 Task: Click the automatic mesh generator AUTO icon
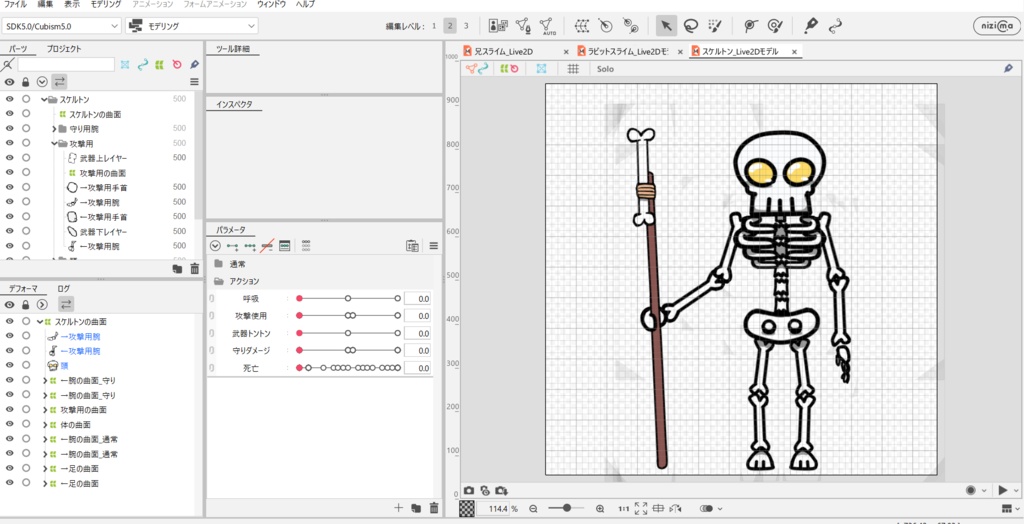tap(547, 26)
